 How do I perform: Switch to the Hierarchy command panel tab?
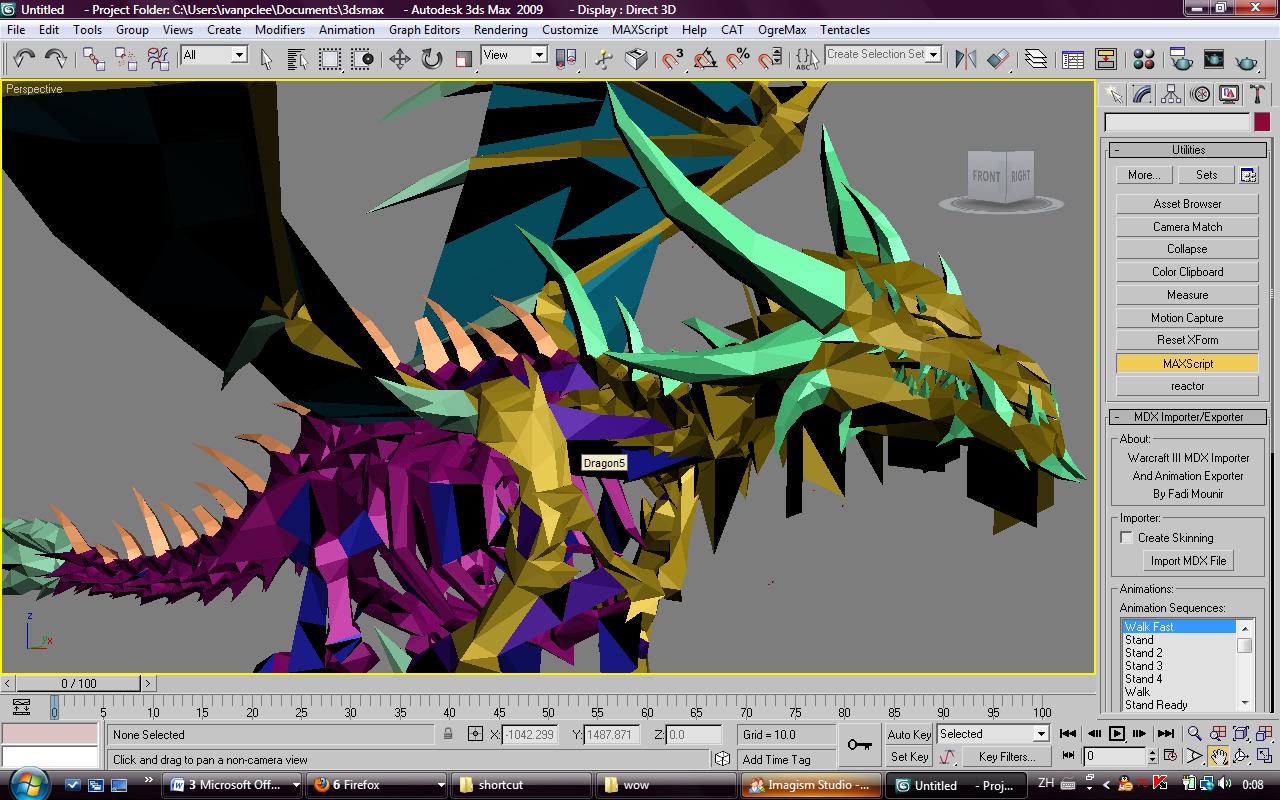click(x=1171, y=94)
